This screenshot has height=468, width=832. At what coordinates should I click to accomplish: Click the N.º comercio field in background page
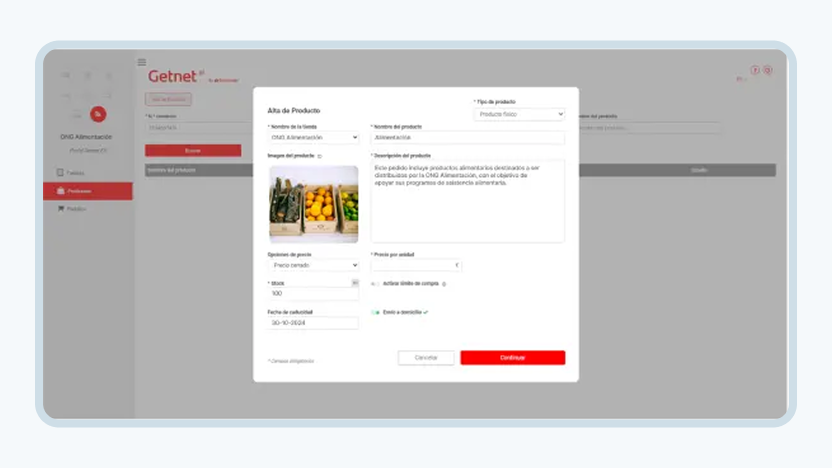[x=199, y=128]
